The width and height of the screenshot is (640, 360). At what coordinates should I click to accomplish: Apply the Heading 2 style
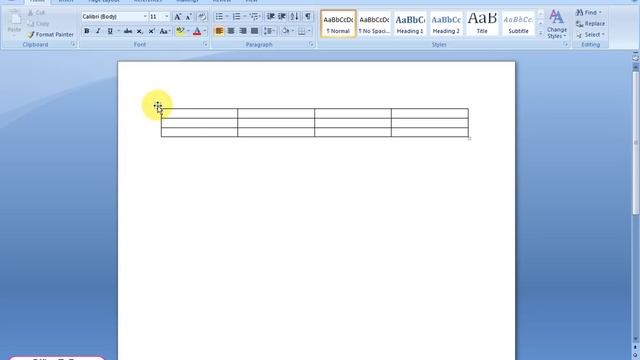point(446,24)
